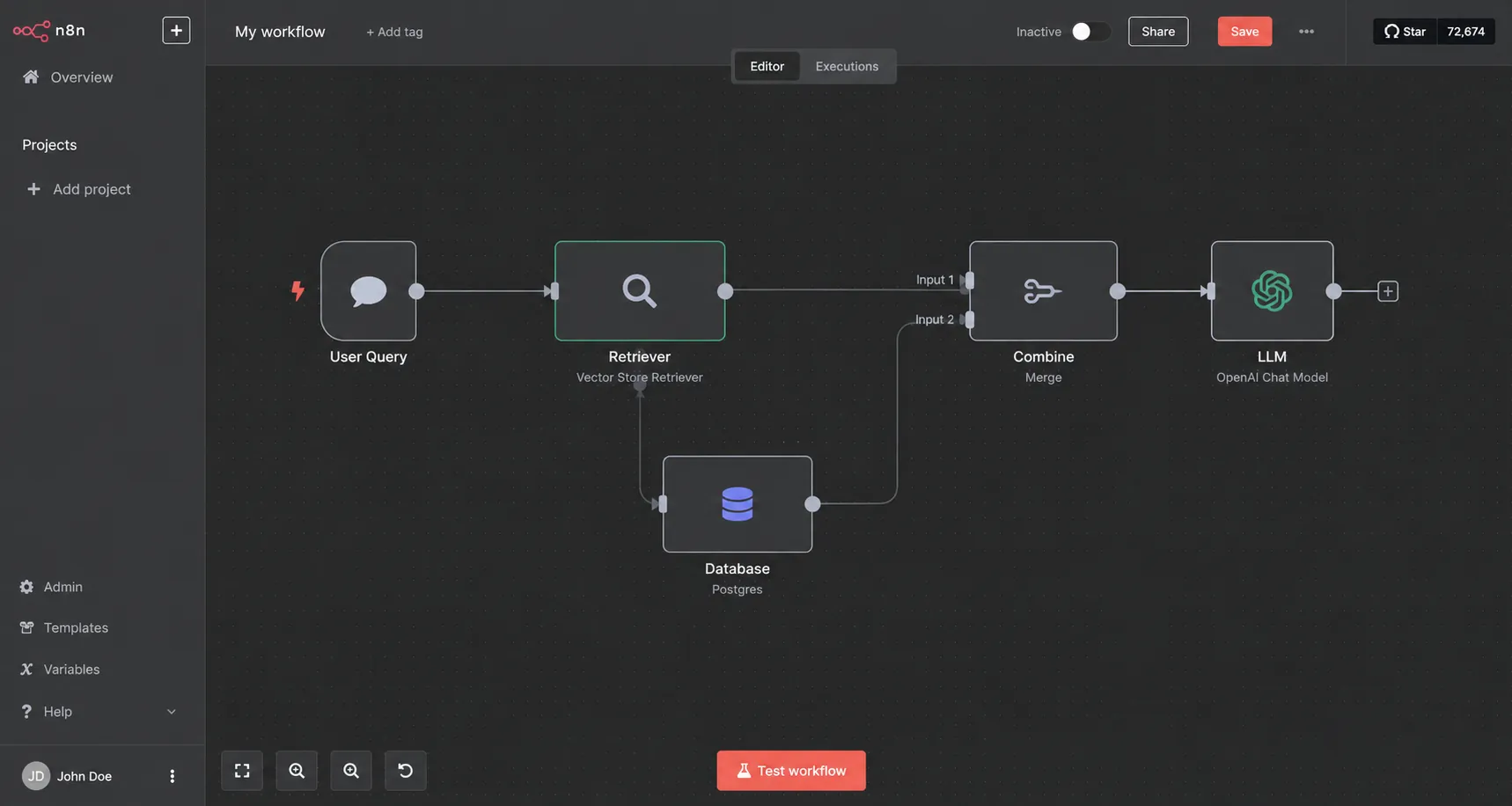
Task: Select the Database Postgres node
Action: point(738,504)
